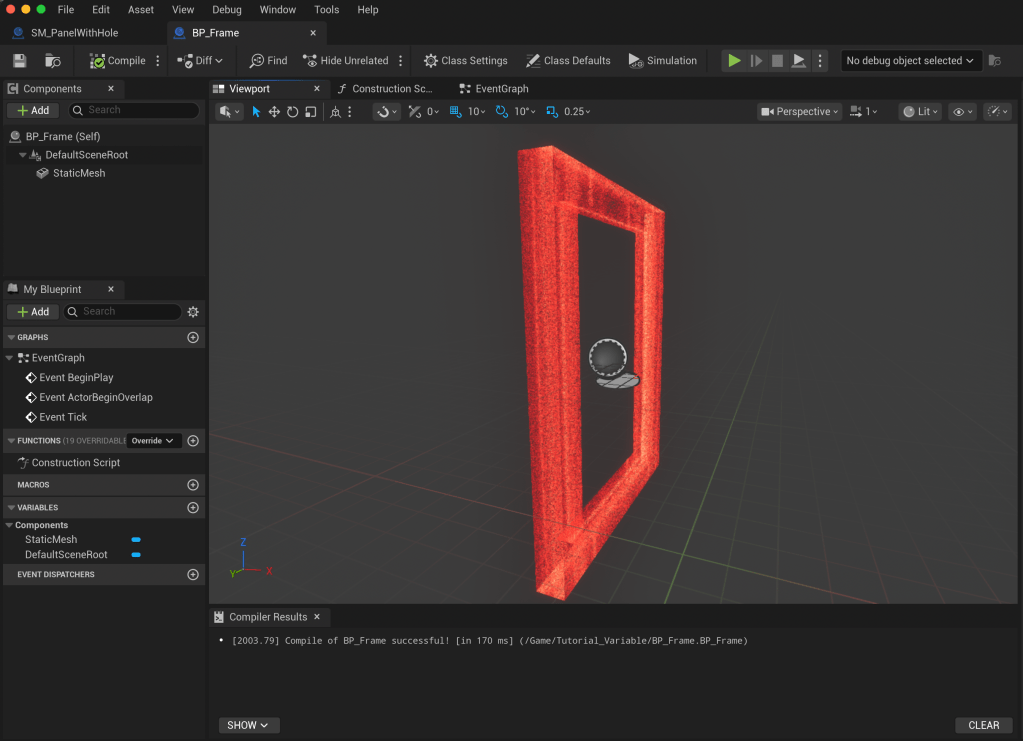Toggle rotation snapping in viewport toolbar
The image size is (1023, 741).
pyautogui.click(x=502, y=112)
